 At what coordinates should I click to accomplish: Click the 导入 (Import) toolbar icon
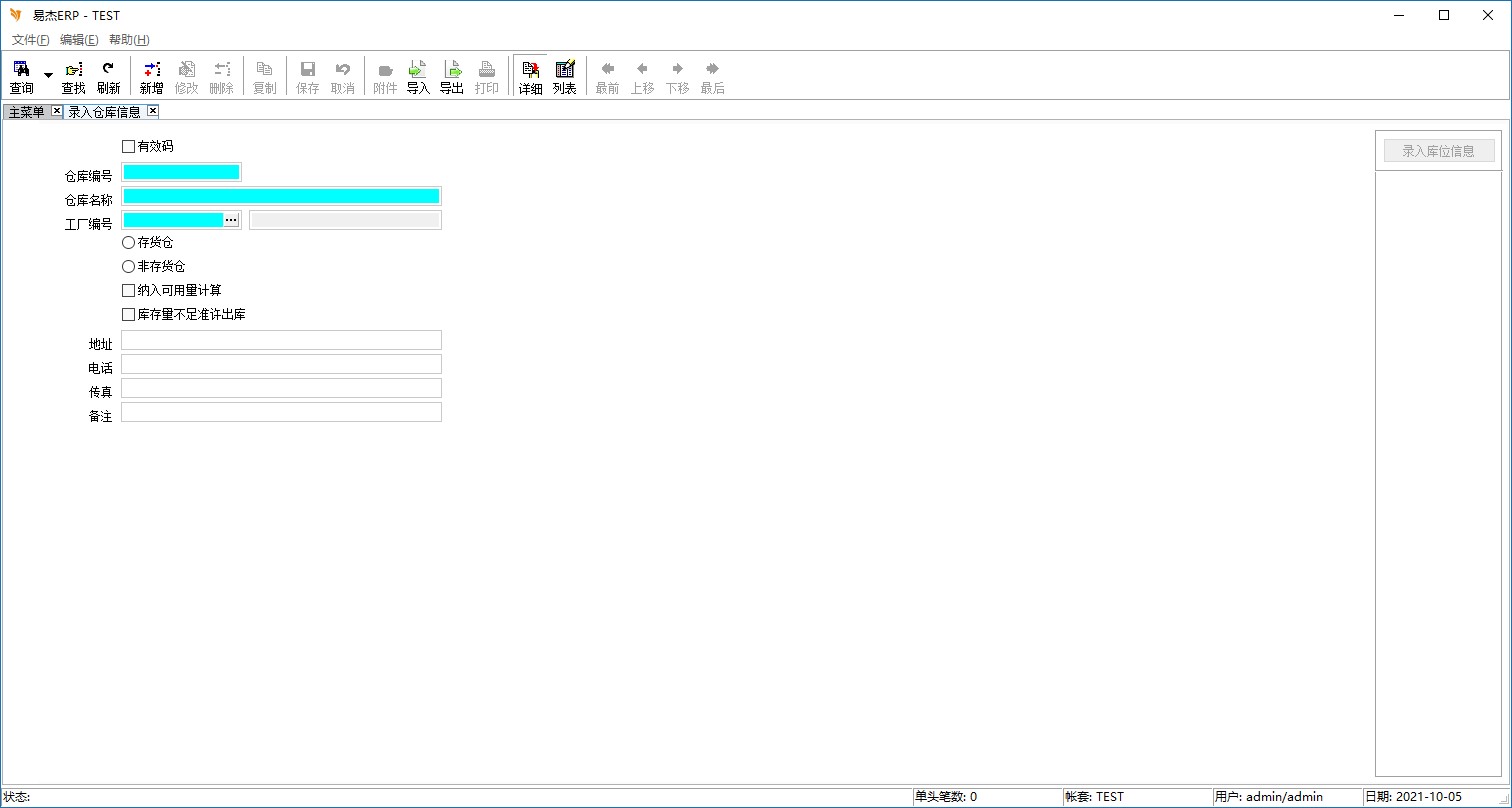click(x=418, y=76)
